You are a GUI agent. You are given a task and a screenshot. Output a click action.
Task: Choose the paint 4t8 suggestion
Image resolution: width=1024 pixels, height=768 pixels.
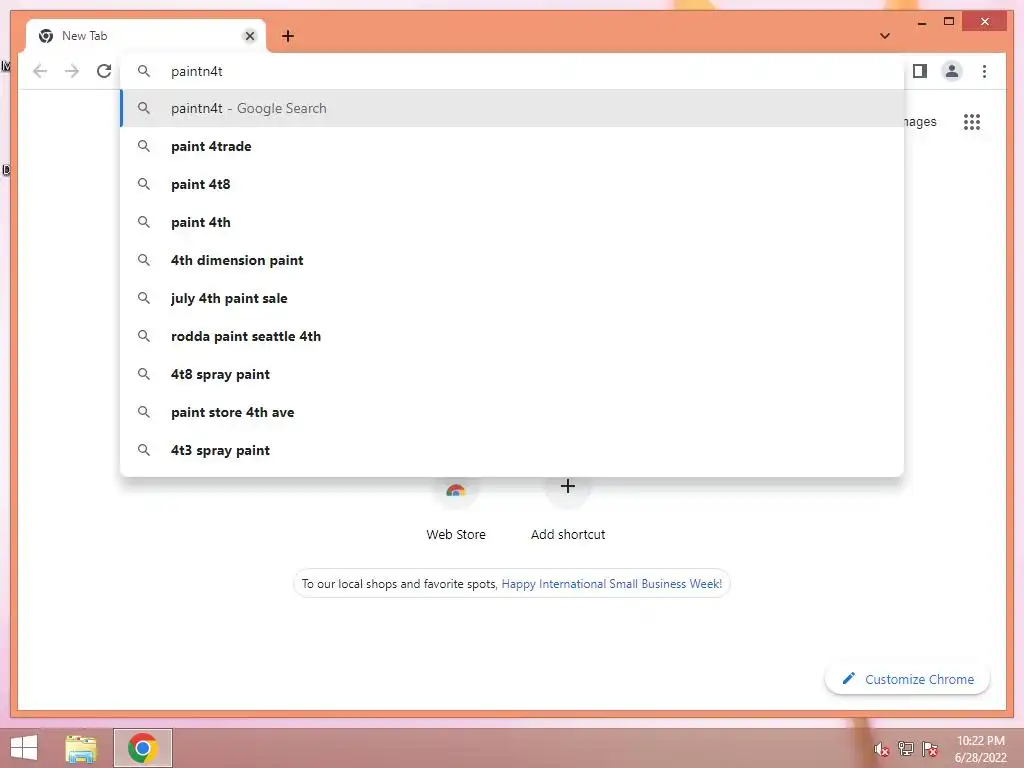pos(513,184)
